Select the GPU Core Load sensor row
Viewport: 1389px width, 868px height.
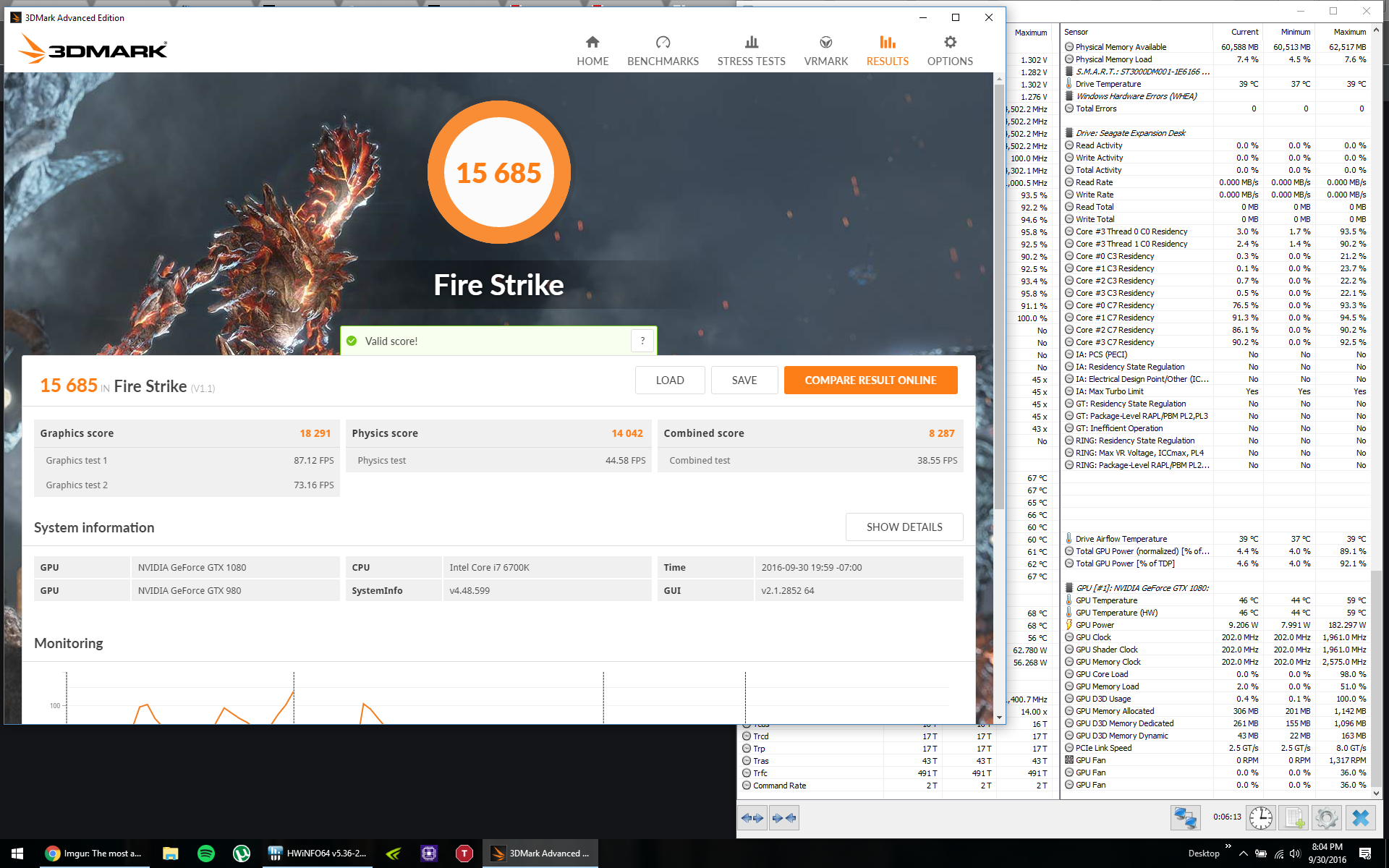tap(1216, 674)
